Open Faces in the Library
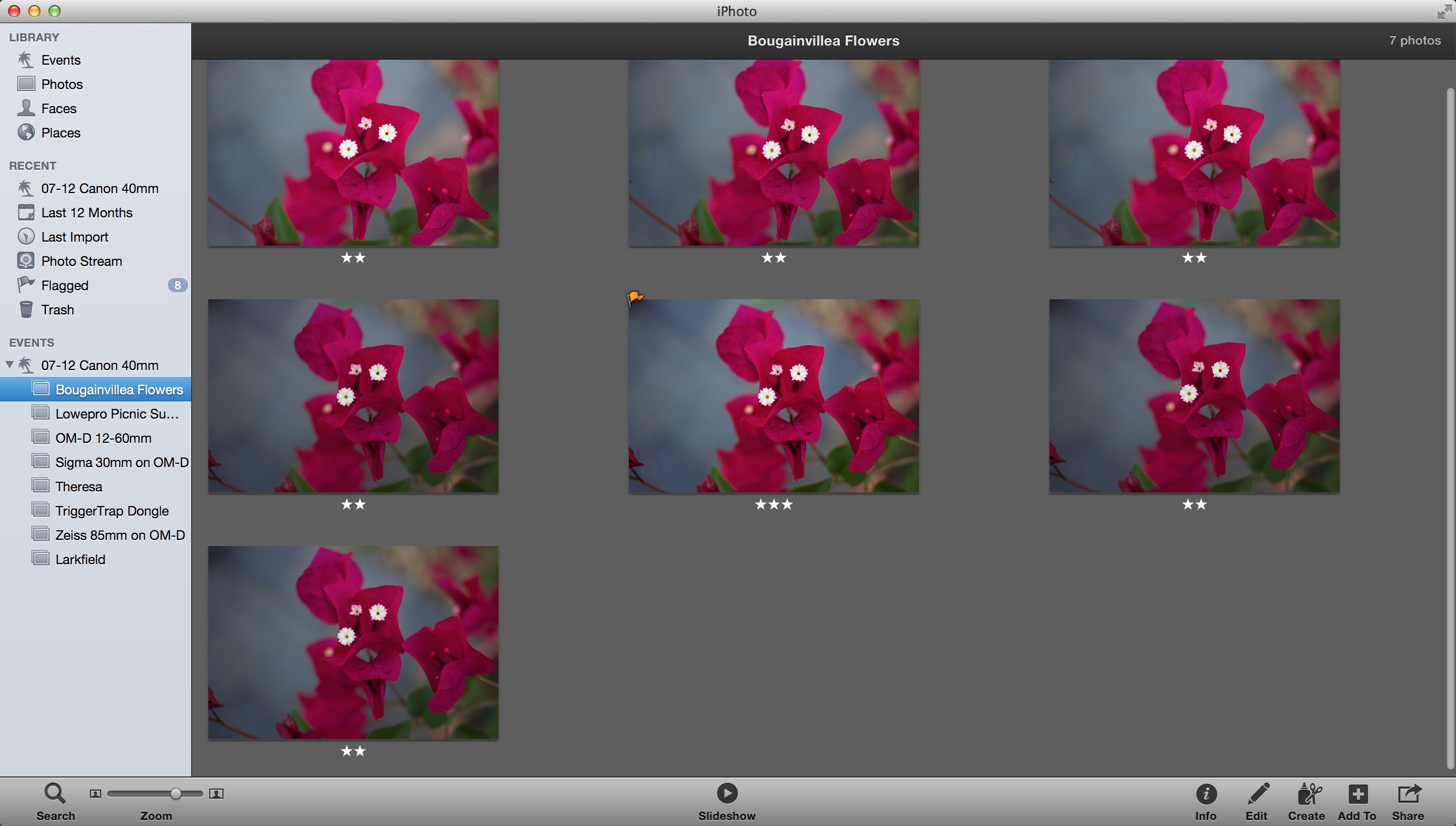 click(59, 108)
